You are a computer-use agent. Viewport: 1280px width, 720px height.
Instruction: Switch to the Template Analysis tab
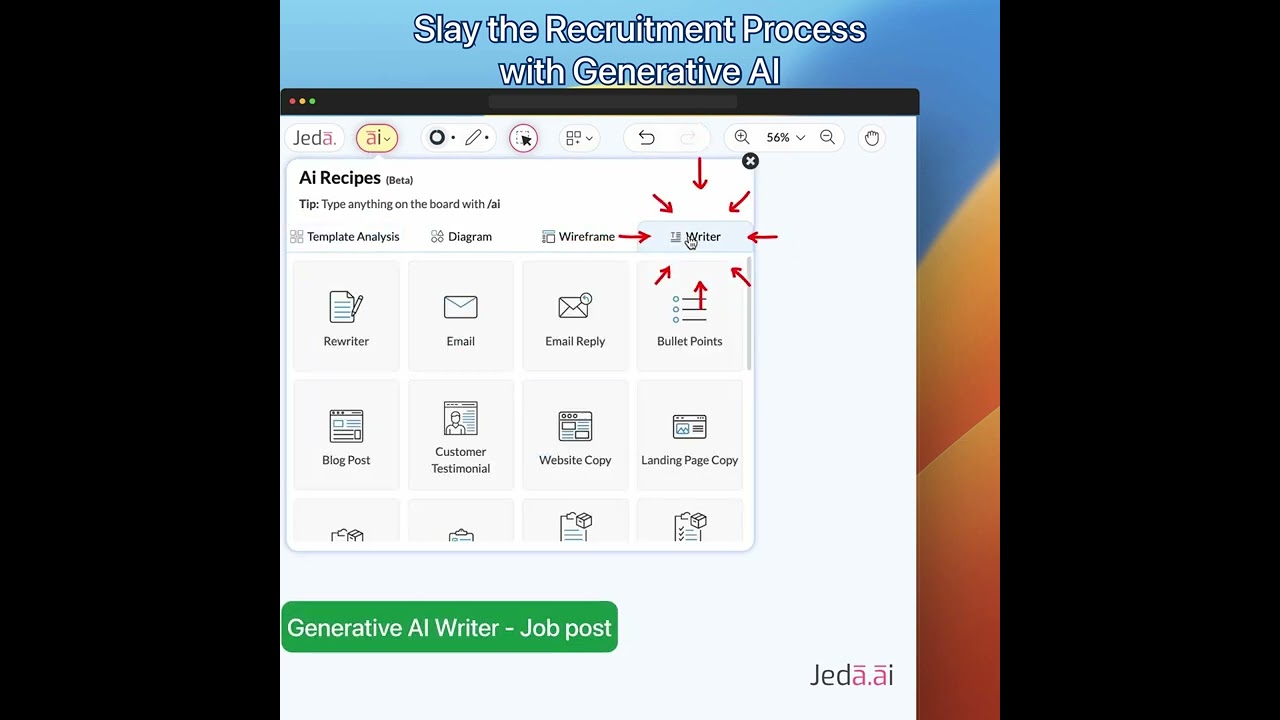(x=345, y=237)
